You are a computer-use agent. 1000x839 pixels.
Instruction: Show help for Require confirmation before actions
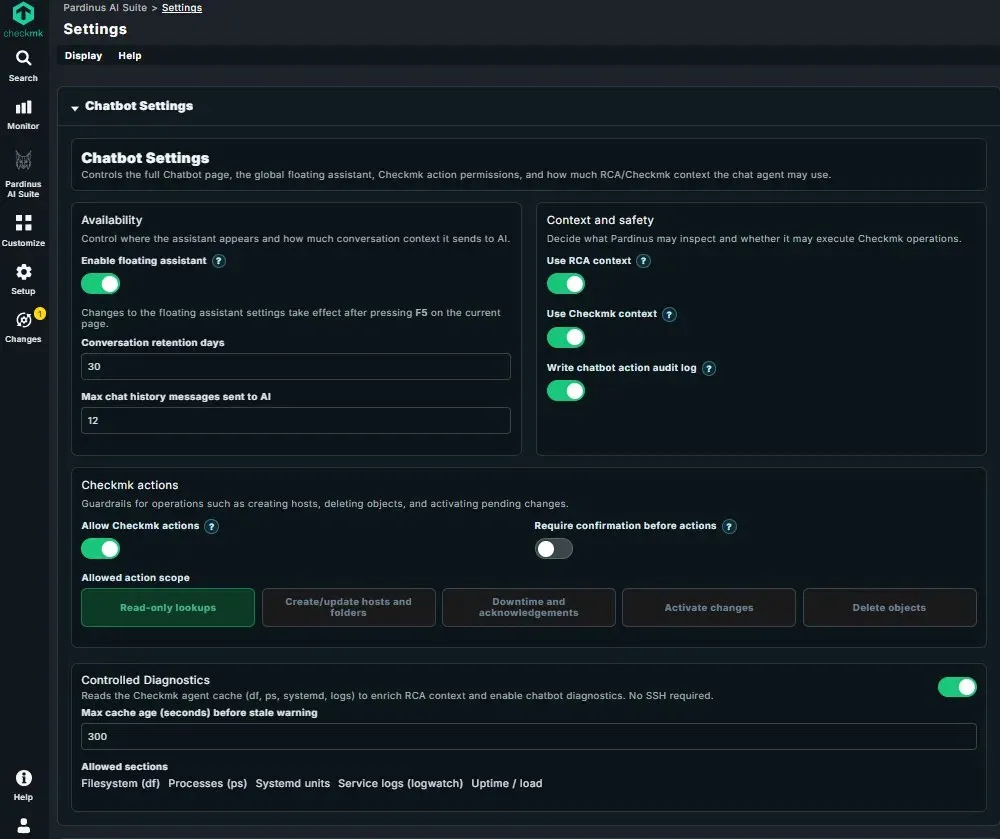[729, 526]
